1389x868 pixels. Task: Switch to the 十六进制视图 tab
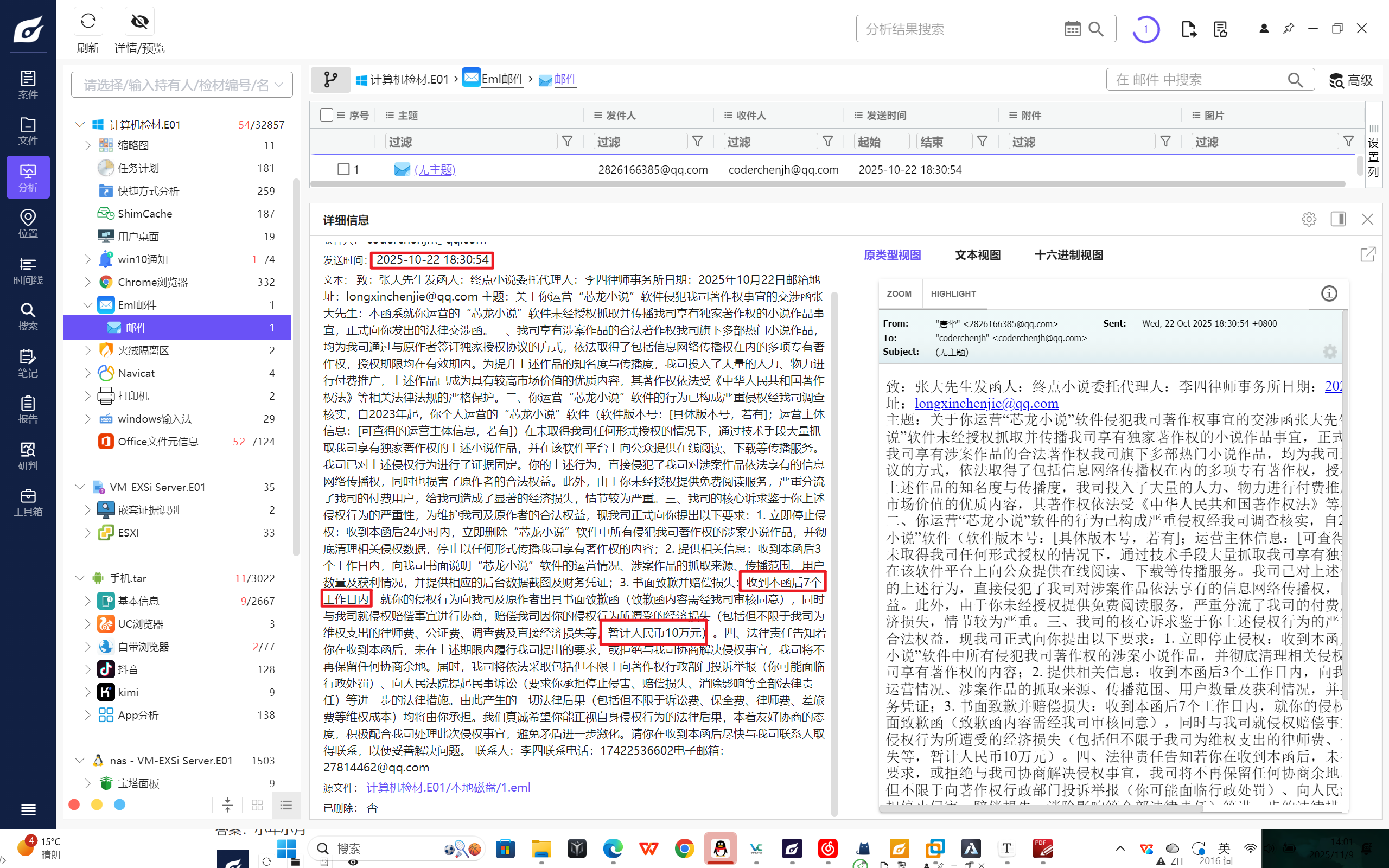pos(1068,255)
